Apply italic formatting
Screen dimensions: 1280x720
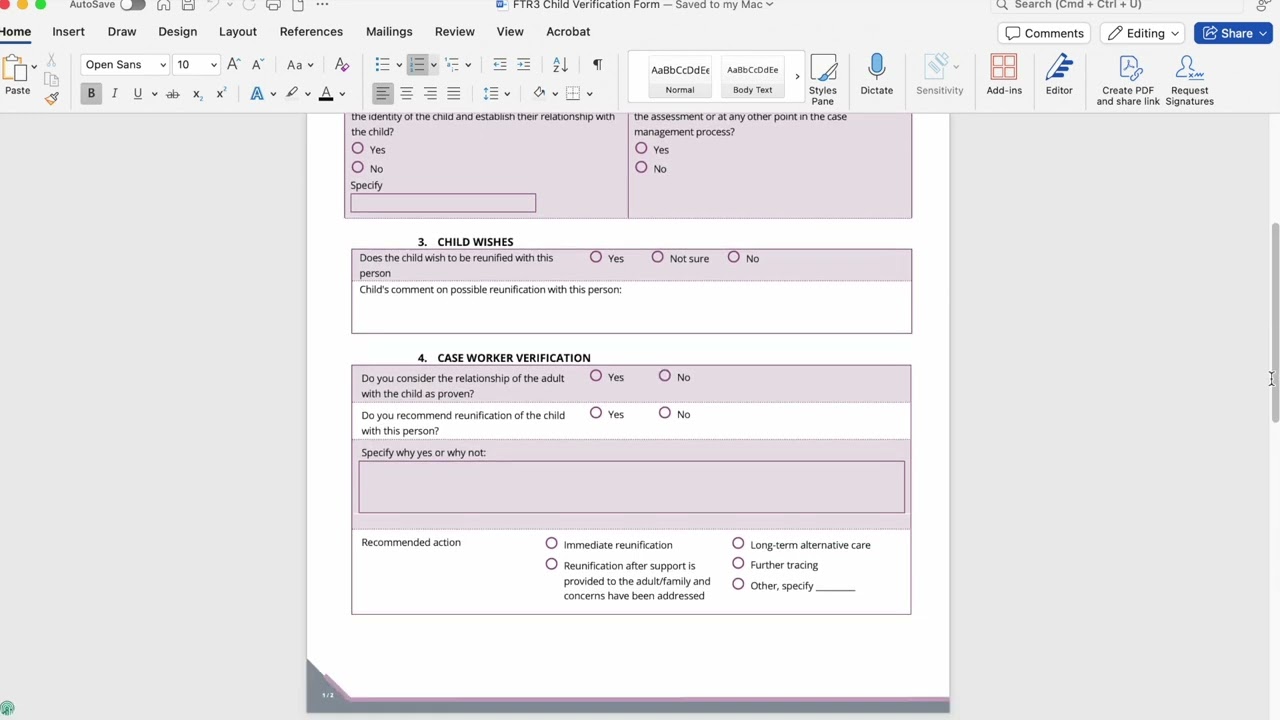(114, 93)
